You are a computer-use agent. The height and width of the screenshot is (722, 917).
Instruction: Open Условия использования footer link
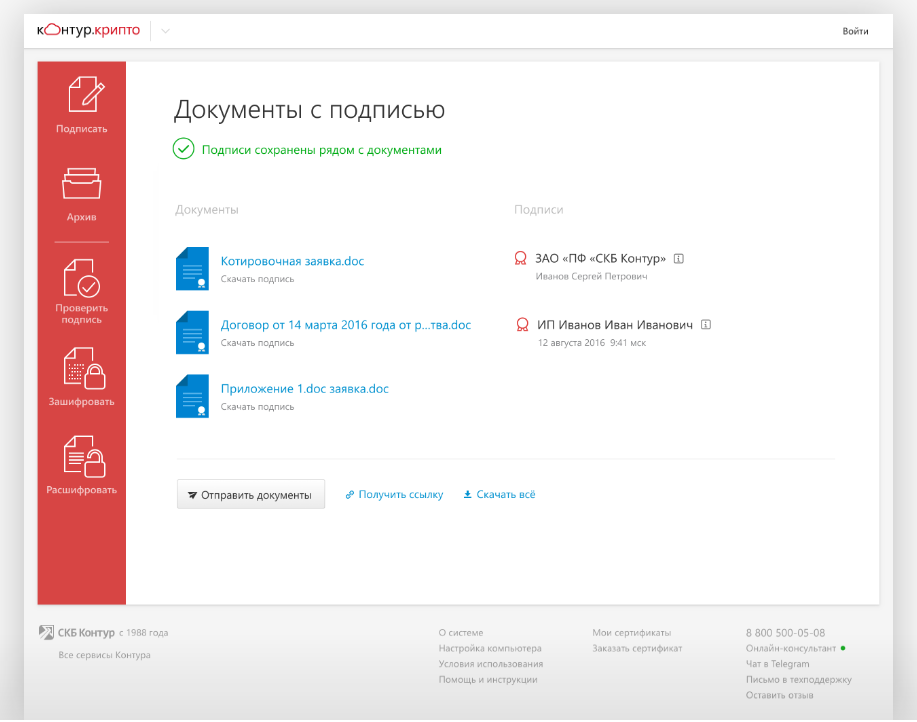(491, 664)
